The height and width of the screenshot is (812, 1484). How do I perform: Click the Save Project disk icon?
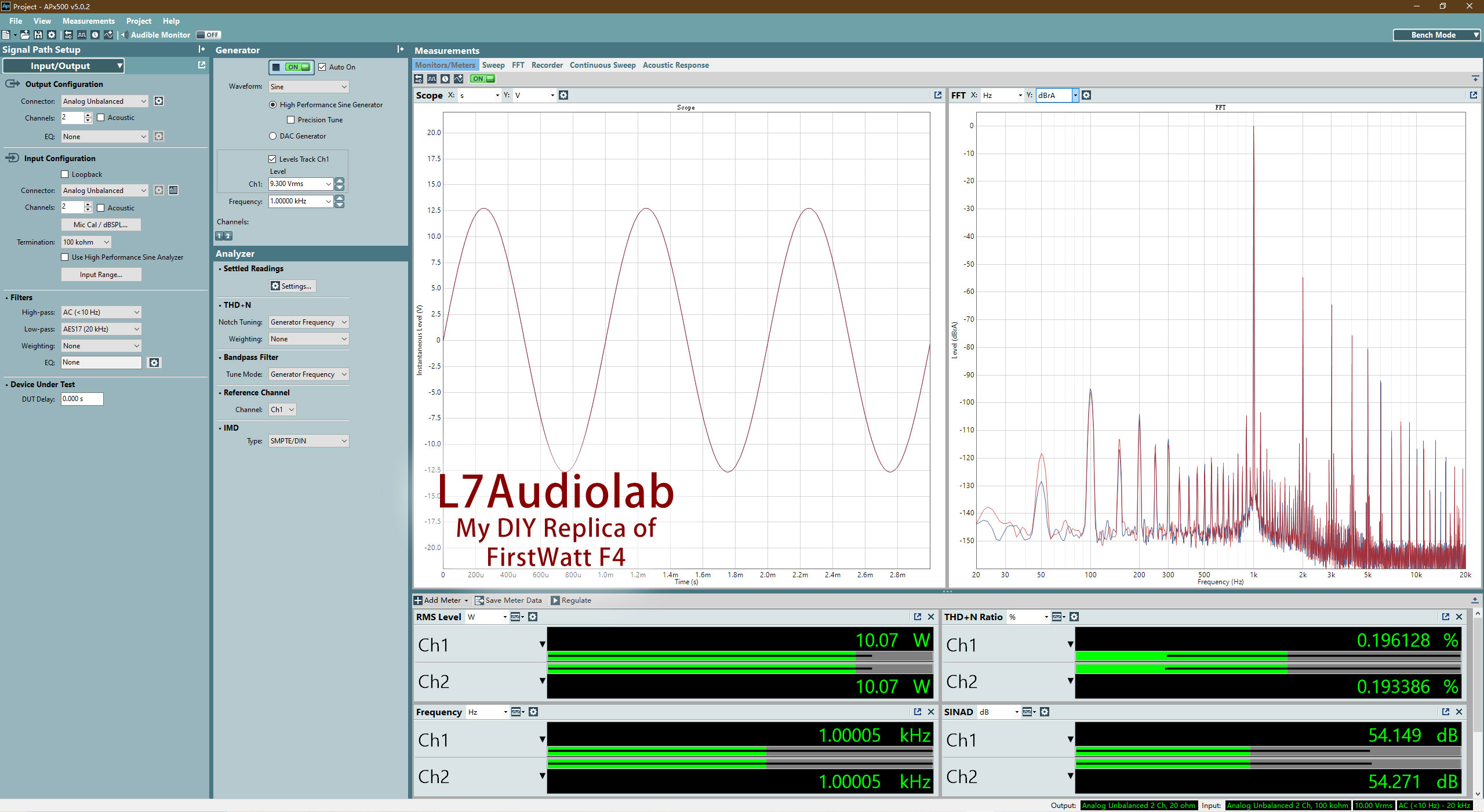pos(38,35)
